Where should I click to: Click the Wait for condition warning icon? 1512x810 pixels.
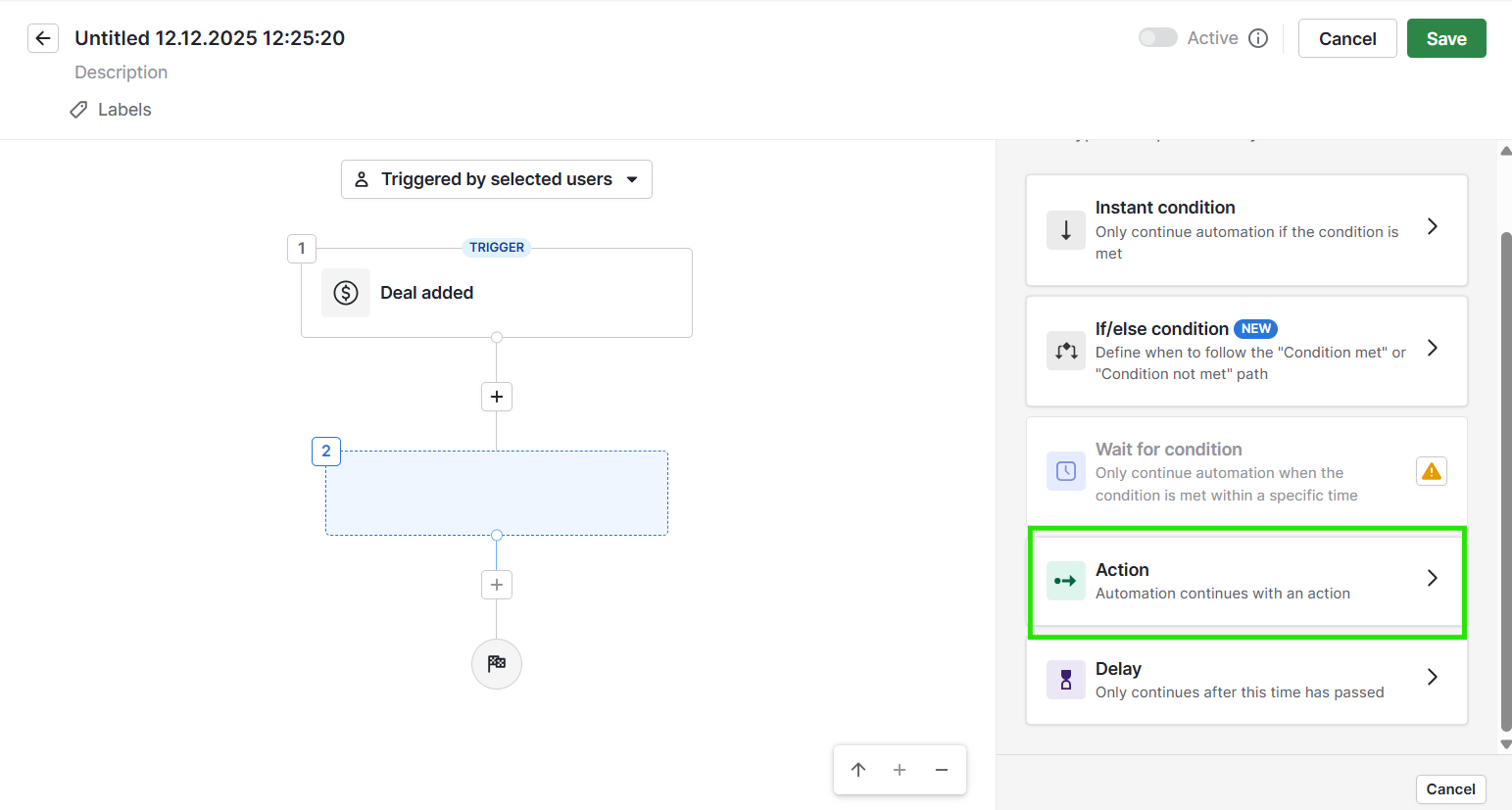click(1432, 472)
